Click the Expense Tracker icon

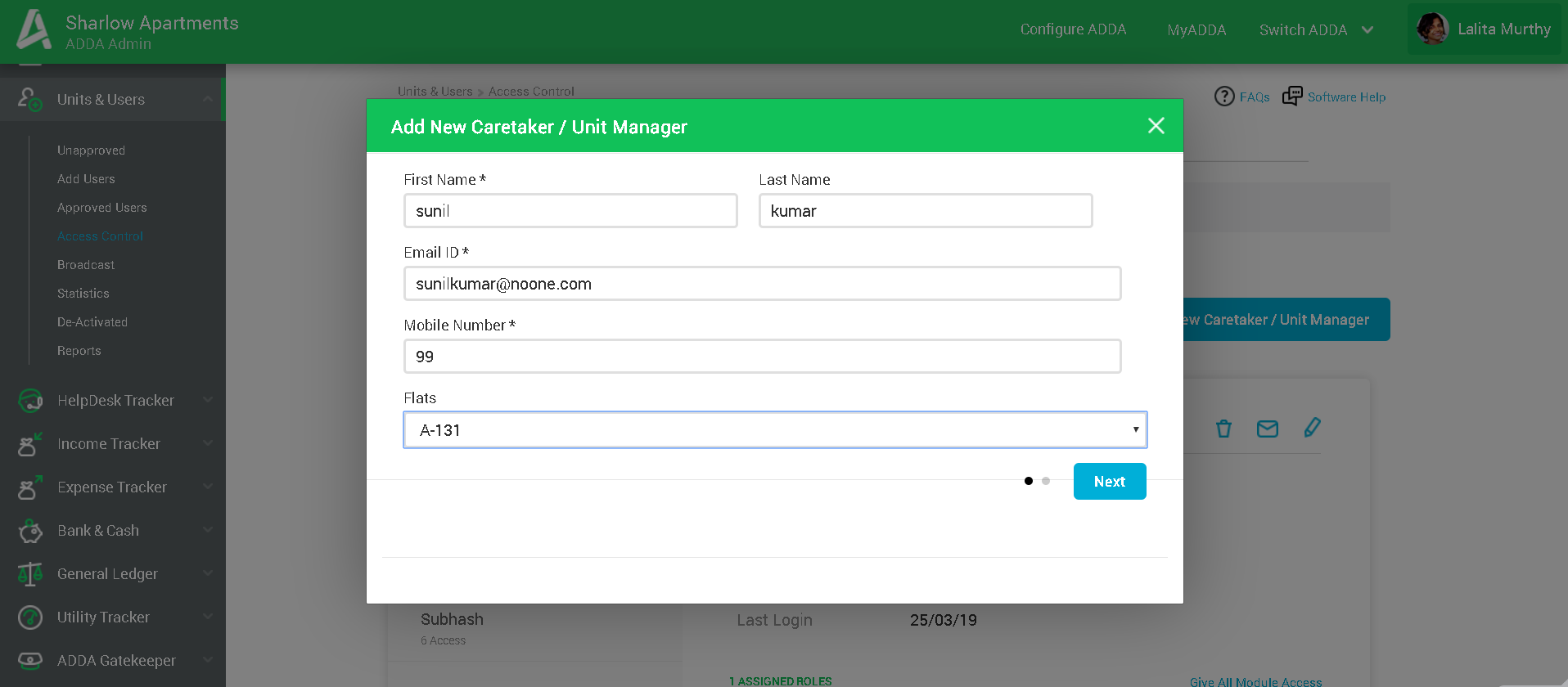30,487
